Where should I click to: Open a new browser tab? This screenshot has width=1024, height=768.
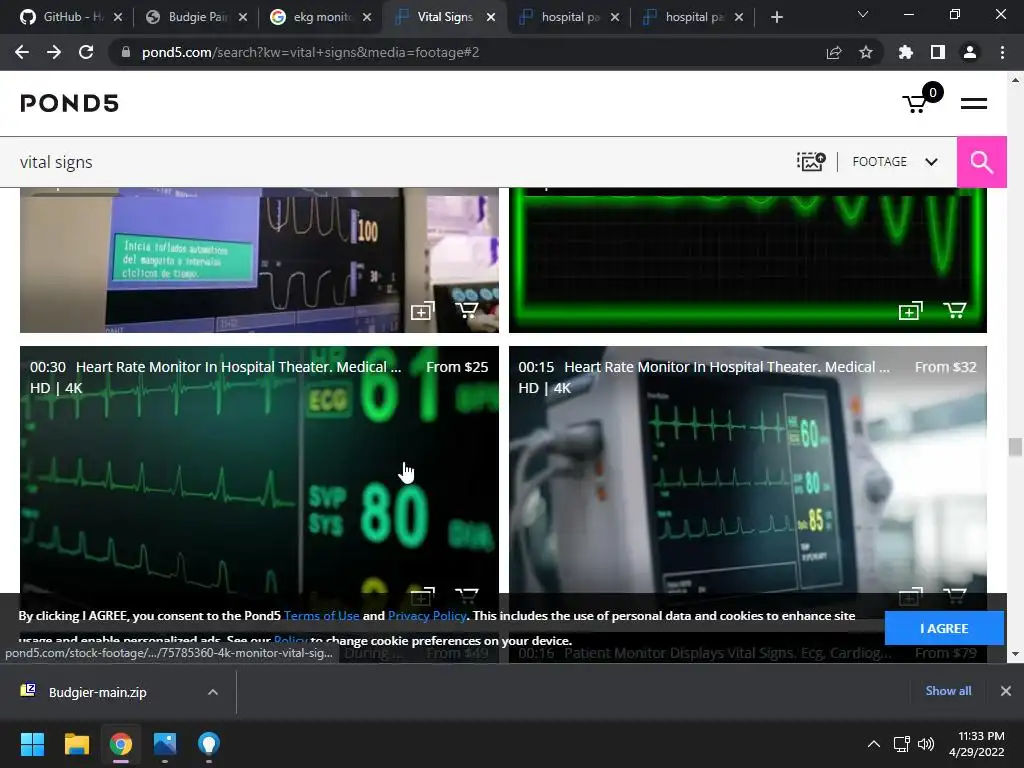(776, 17)
